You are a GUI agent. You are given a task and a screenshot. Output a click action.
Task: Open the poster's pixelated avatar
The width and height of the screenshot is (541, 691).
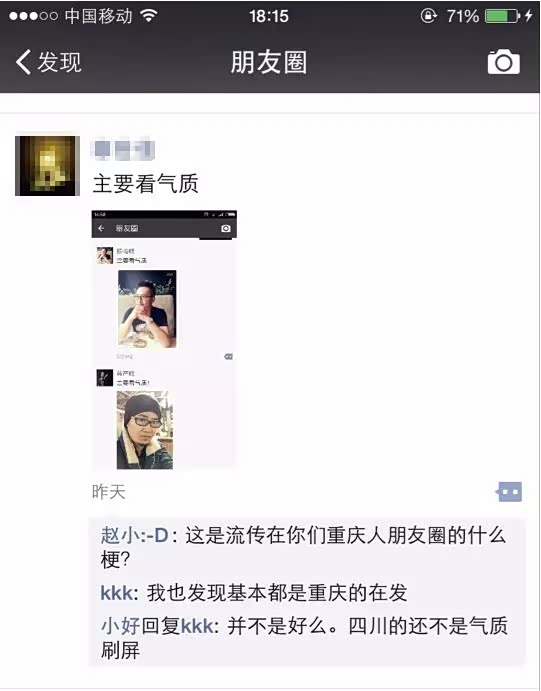48,166
